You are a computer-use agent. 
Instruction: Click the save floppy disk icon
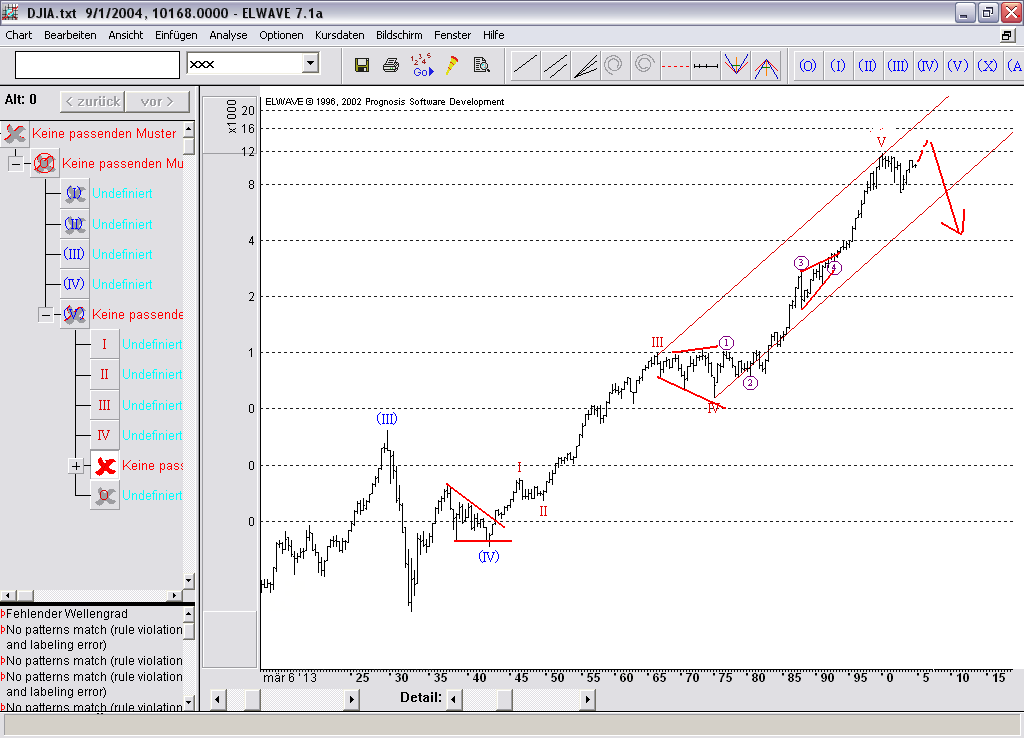(362, 65)
